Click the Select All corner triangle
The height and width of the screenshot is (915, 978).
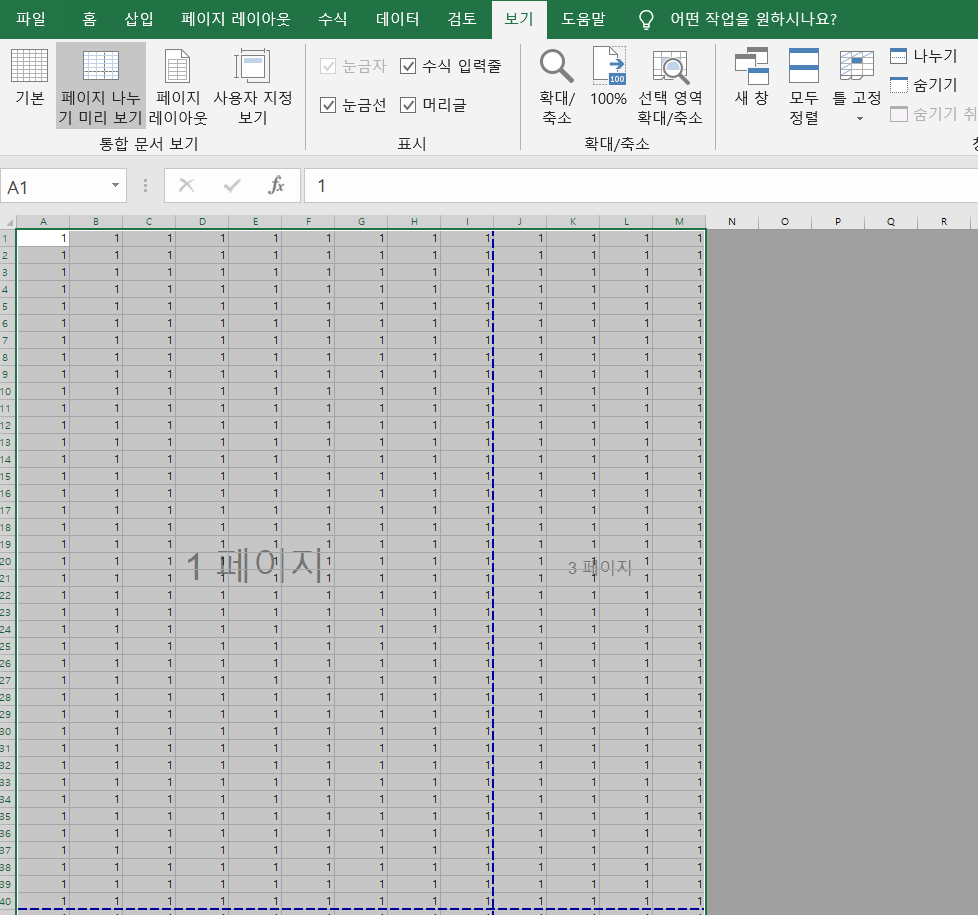pyautogui.click(x=8, y=222)
